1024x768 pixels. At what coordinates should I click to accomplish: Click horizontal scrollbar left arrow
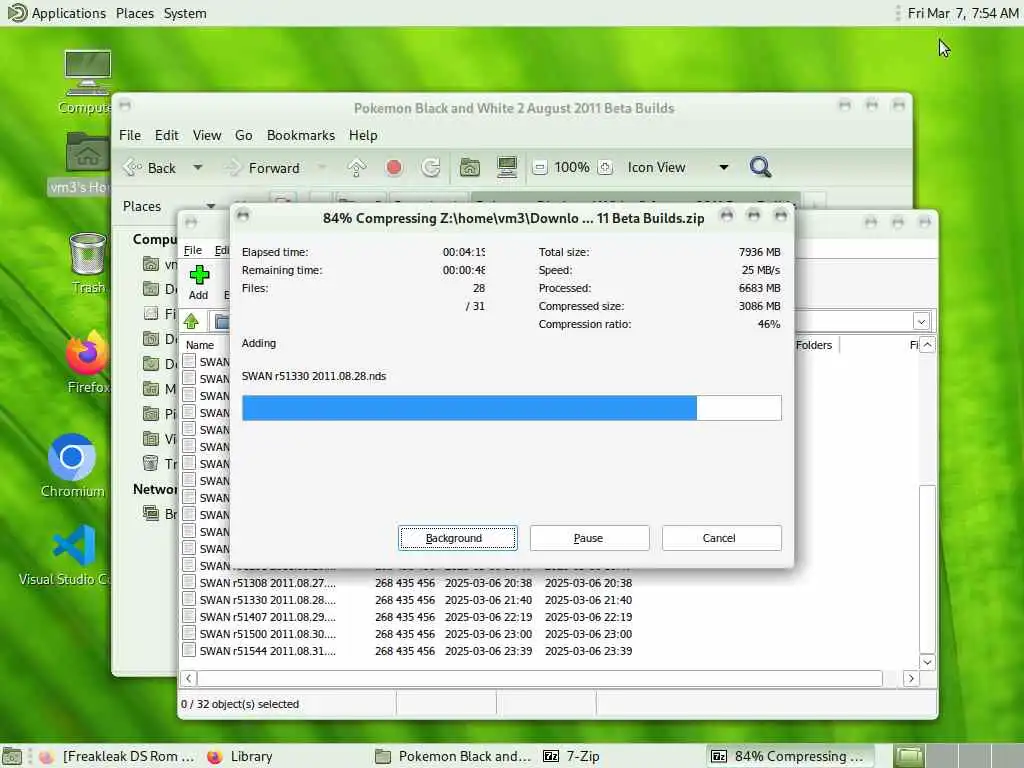pyautogui.click(x=189, y=679)
